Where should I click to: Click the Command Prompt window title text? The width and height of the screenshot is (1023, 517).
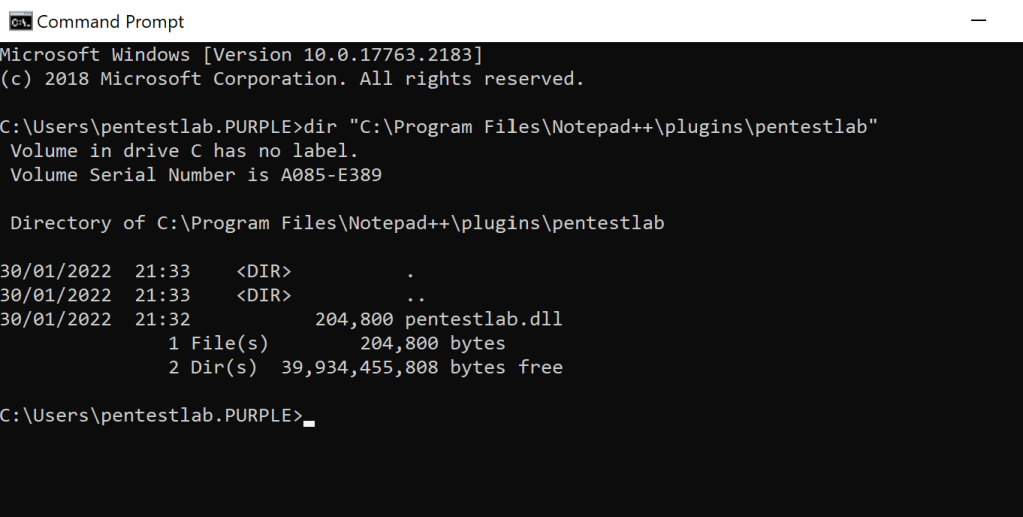110,21
